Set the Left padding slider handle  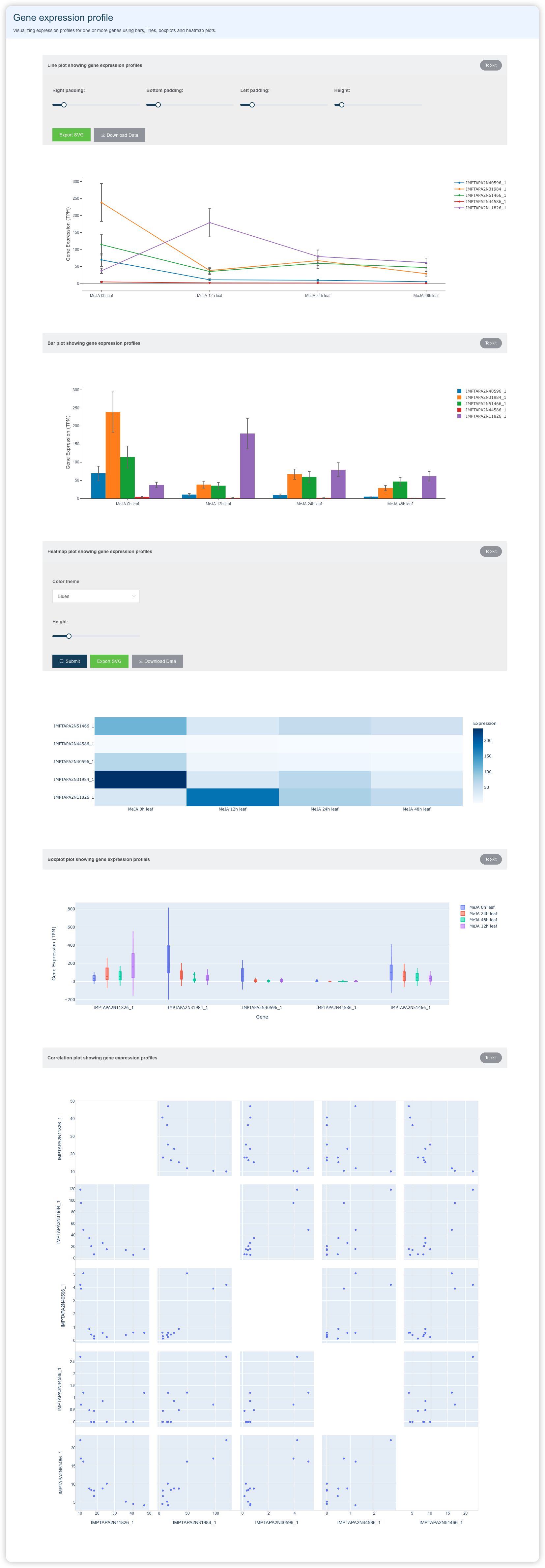pos(252,105)
